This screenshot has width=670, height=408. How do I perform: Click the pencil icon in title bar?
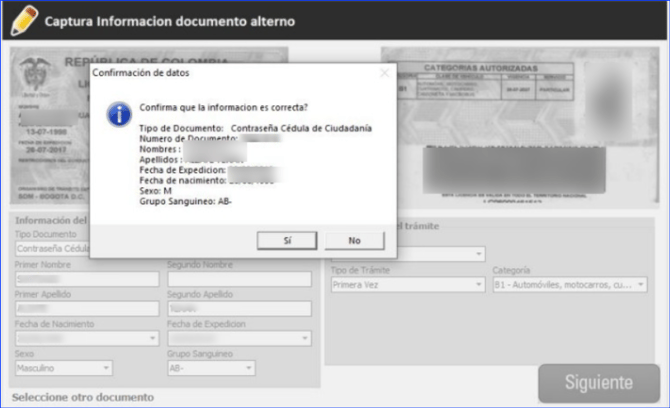point(24,20)
